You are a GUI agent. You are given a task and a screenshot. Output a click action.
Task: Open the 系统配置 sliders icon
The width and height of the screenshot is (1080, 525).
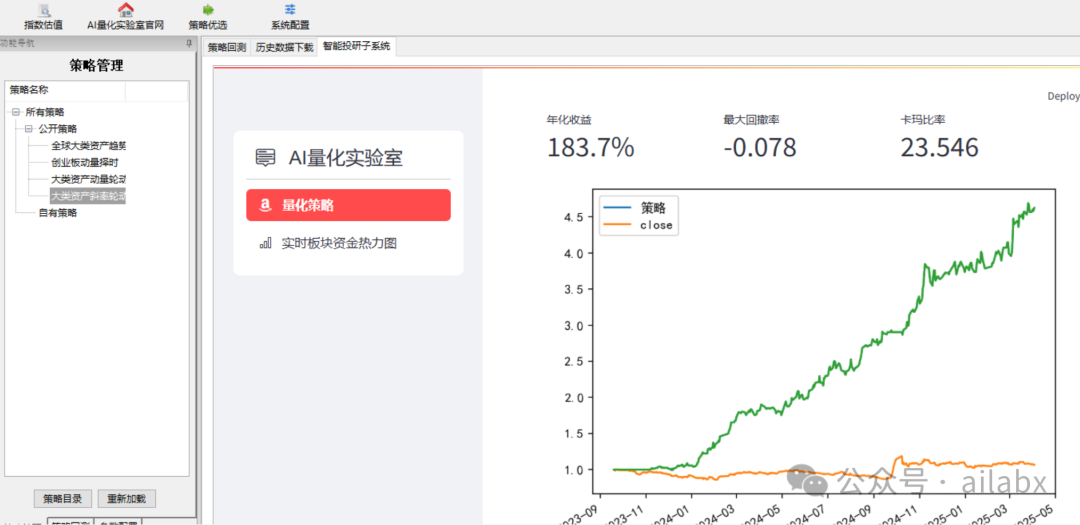click(x=290, y=10)
